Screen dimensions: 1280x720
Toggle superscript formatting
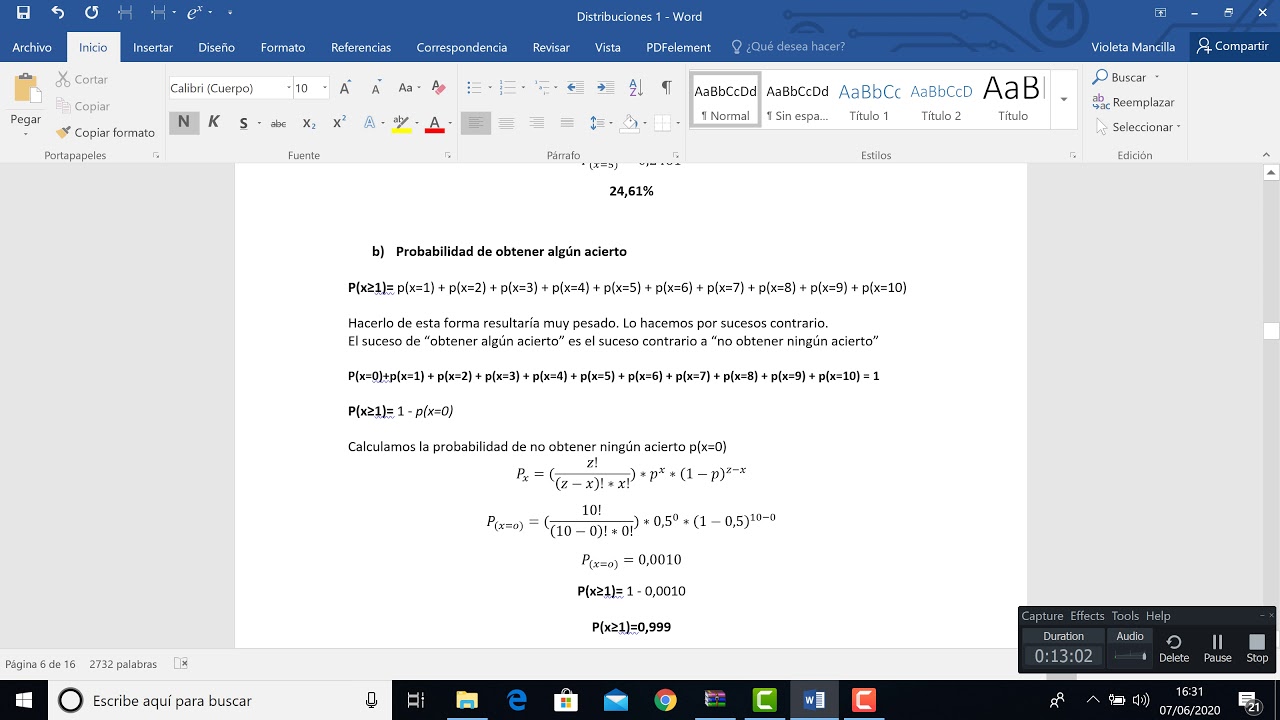(339, 122)
